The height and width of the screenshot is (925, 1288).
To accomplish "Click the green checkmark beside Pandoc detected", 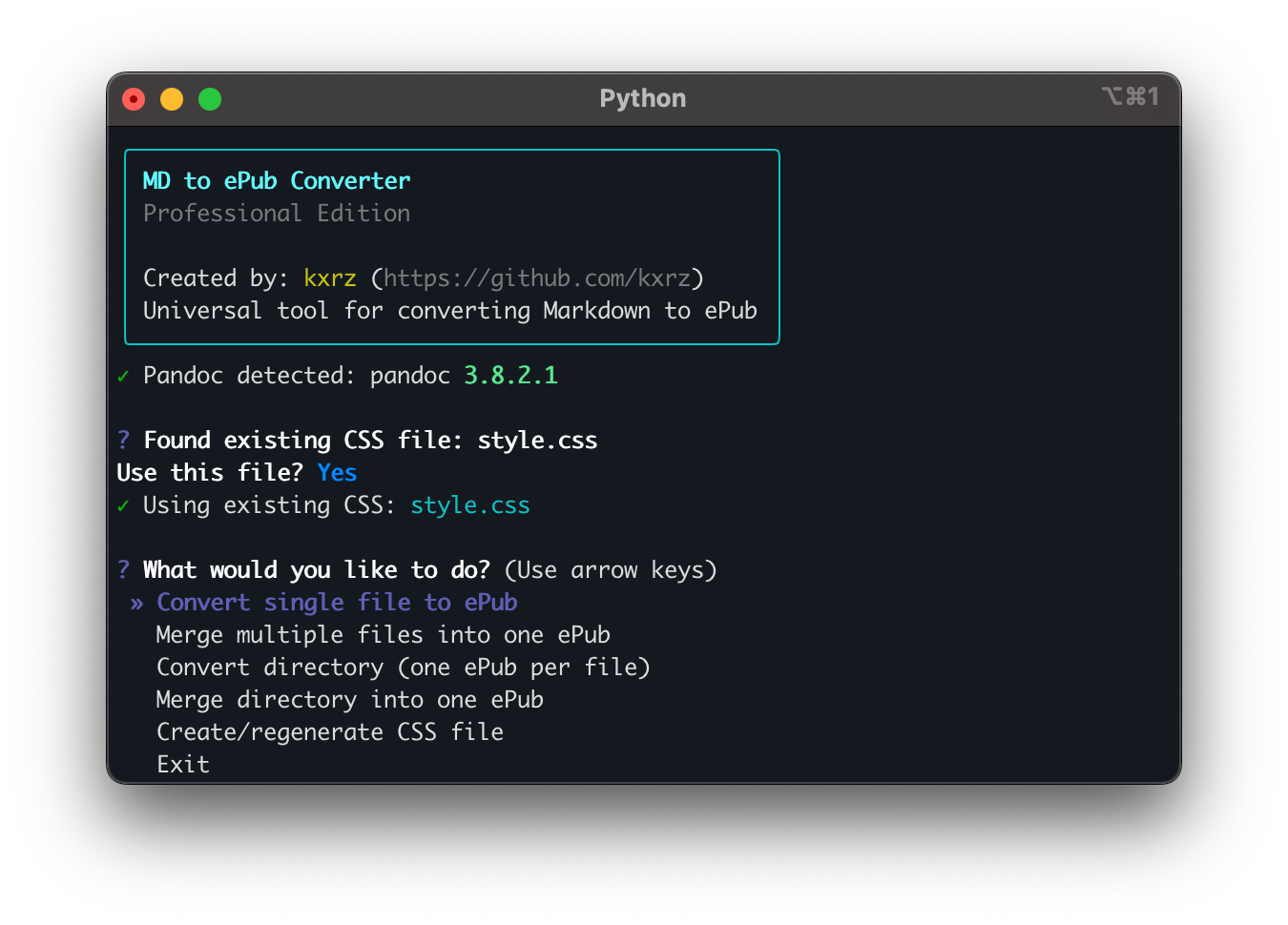I will [123, 377].
